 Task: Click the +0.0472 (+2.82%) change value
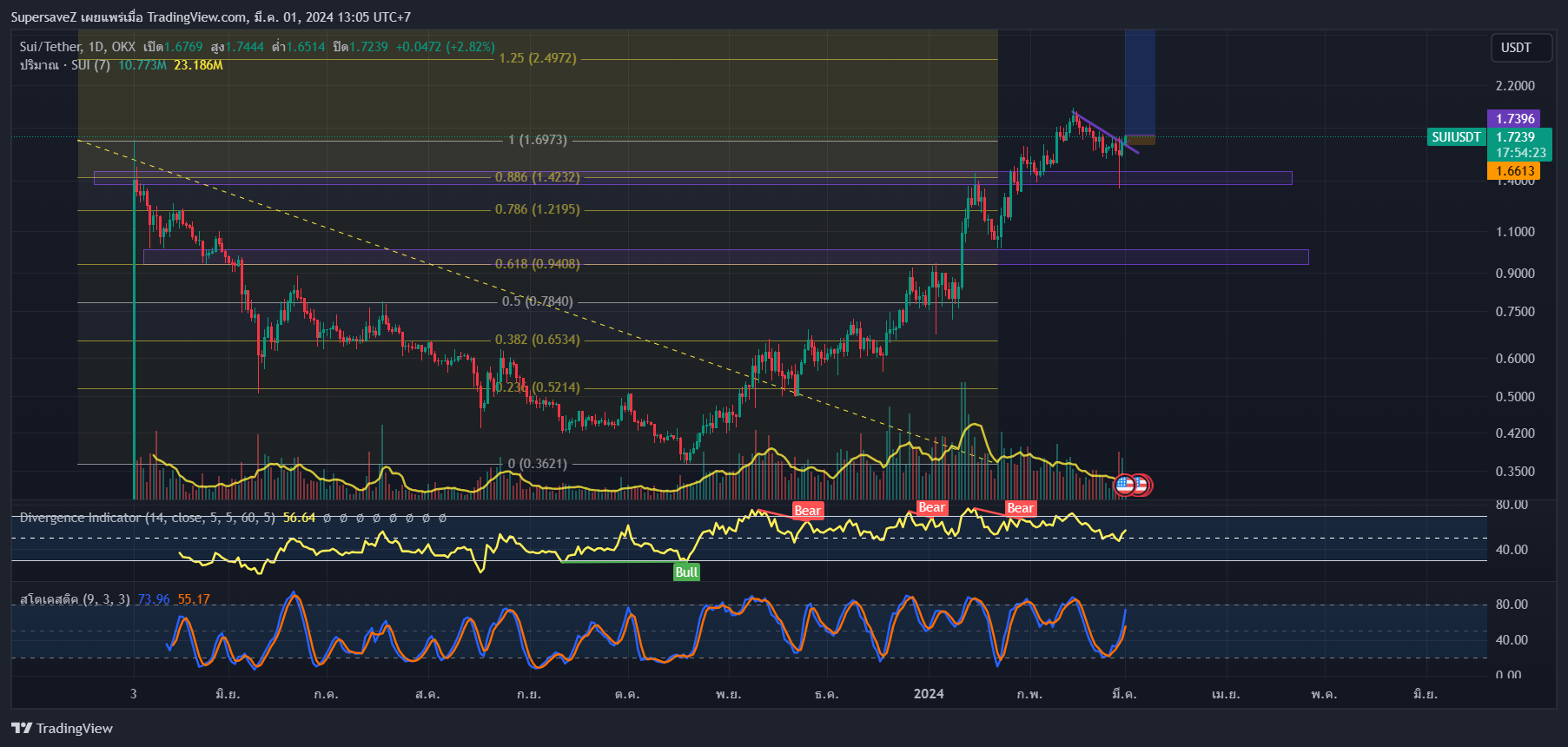(446, 47)
